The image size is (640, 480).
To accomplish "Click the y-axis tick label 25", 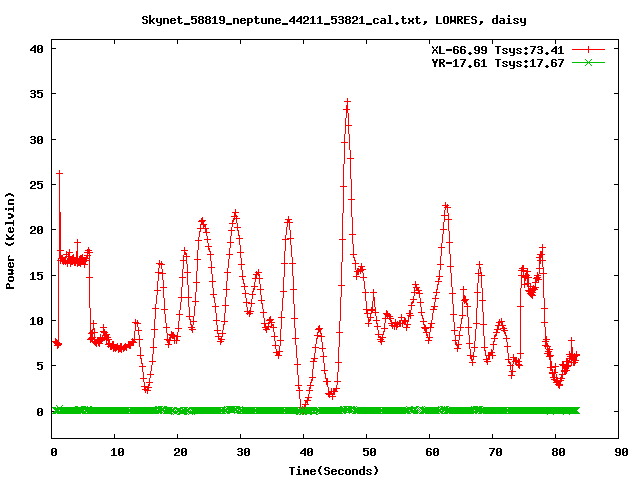I will [x=36, y=185].
